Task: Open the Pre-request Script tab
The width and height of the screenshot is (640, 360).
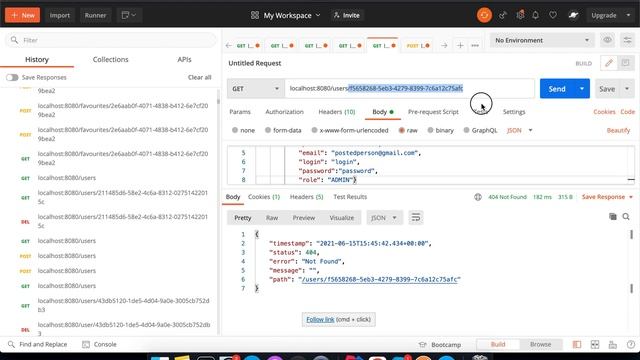Action: click(x=433, y=112)
